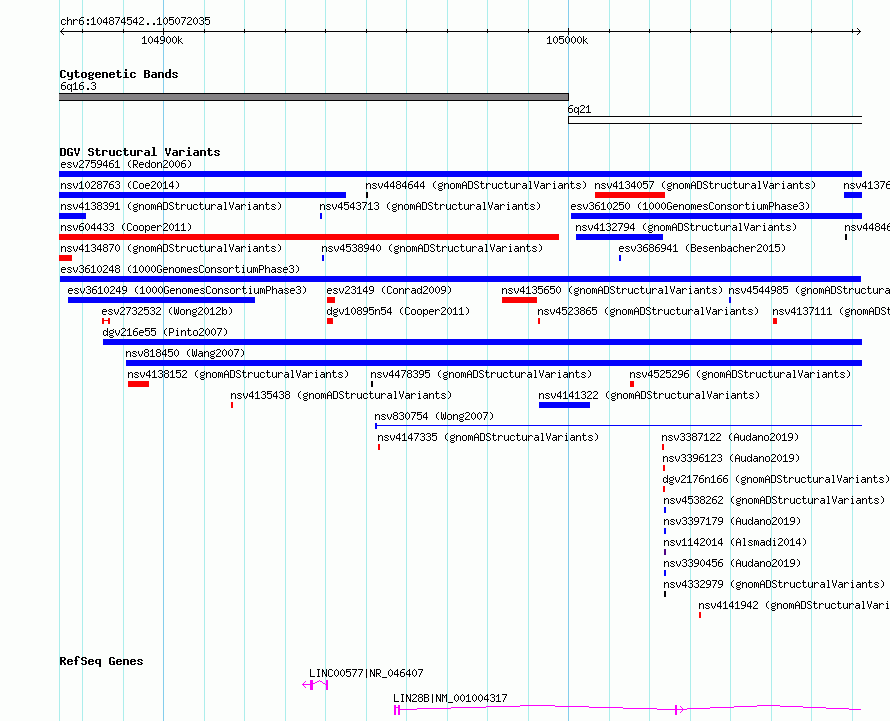Screen dimensions: 890x721
Task: Open nsv4135650 red variant bar
Action: pyautogui.click(x=519, y=300)
